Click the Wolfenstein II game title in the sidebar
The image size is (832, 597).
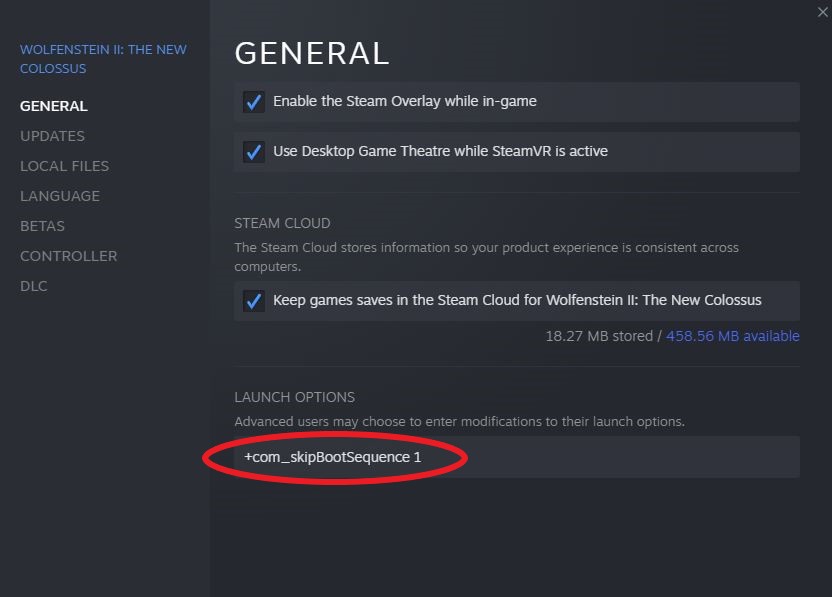coord(103,59)
